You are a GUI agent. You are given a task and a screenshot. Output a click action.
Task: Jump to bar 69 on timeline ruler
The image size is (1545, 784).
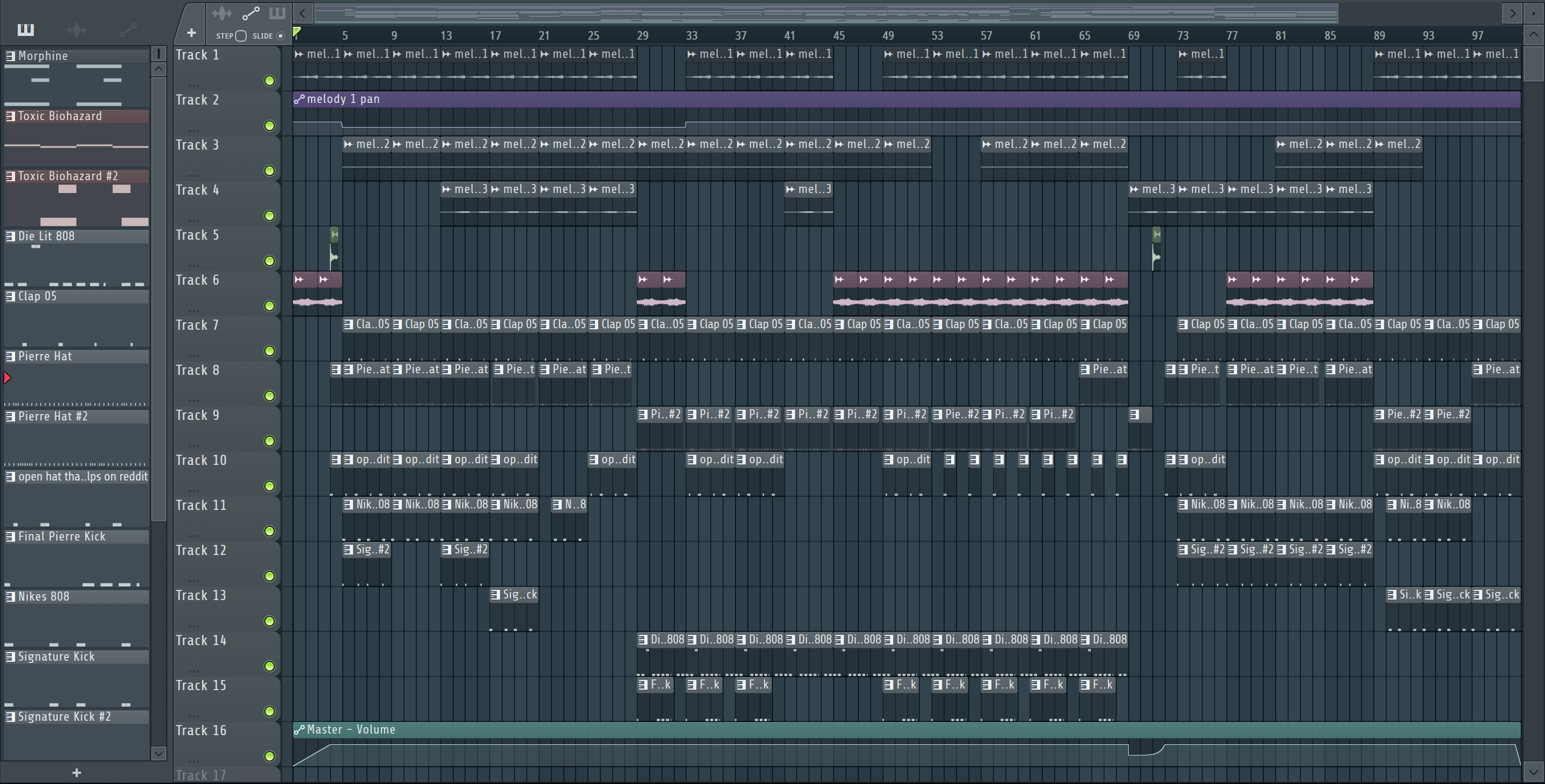(x=1133, y=35)
